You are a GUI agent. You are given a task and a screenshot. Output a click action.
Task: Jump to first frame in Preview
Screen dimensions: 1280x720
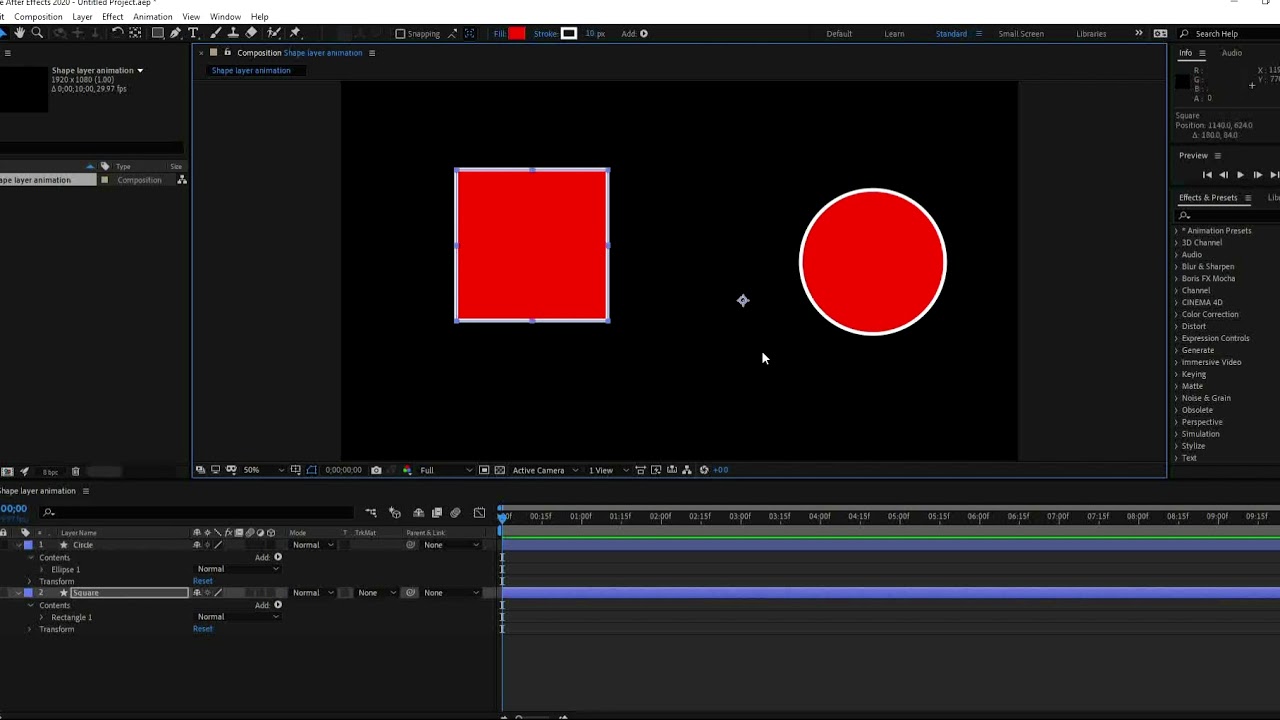[1207, 175]
